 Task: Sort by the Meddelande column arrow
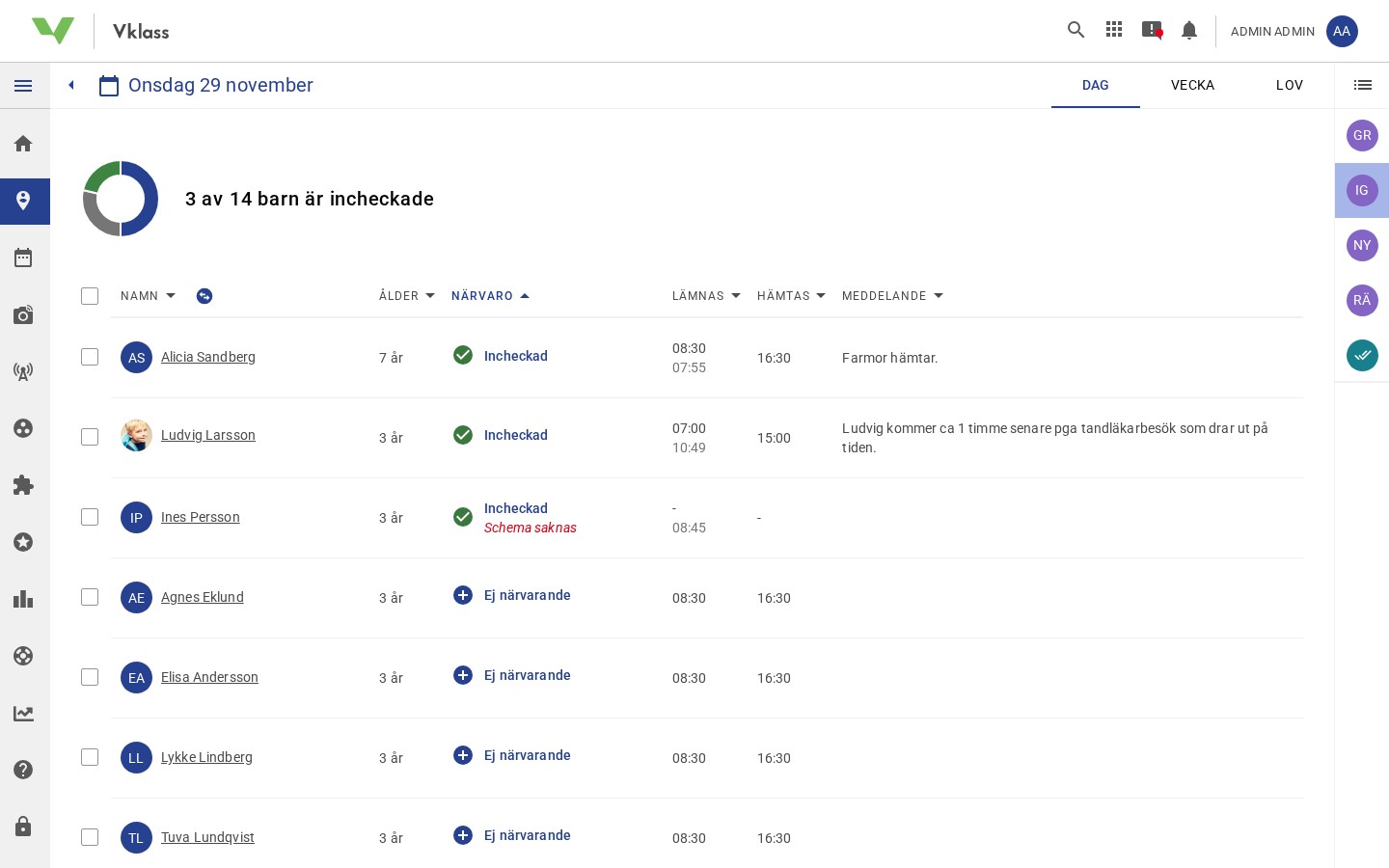tap(939, 296)
